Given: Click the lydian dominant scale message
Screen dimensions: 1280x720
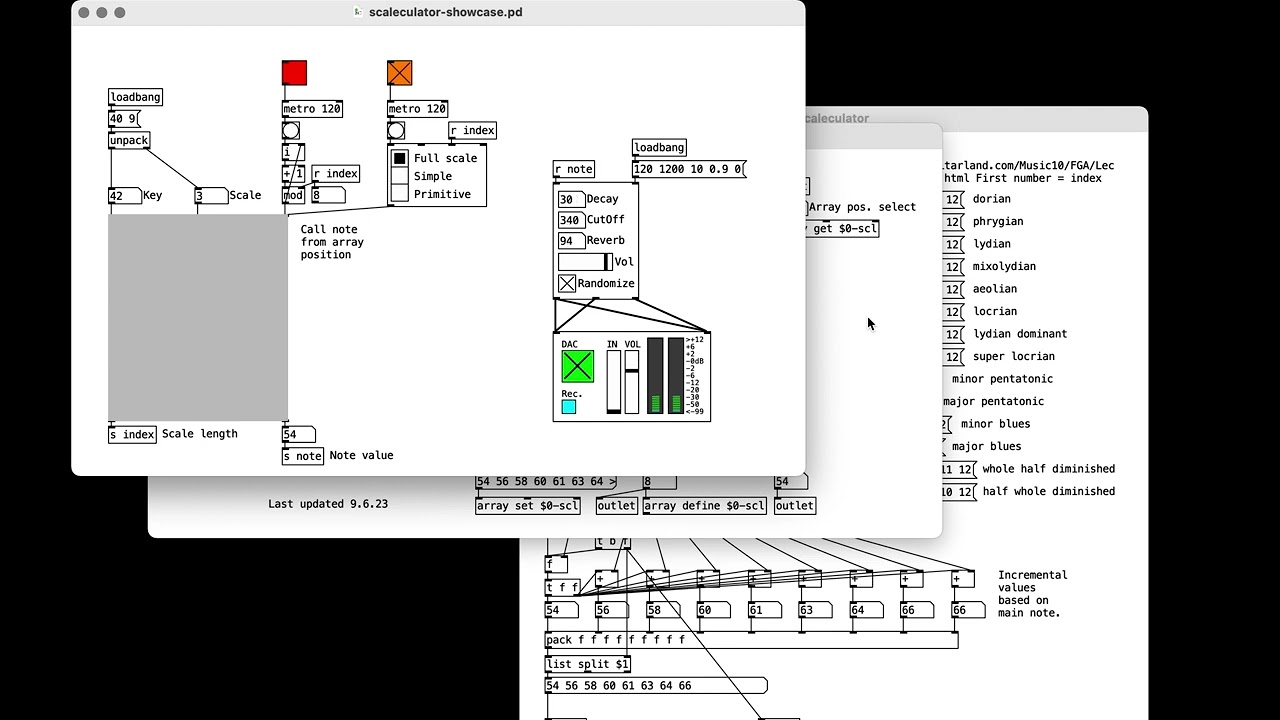Looking at the screenshot, I should pyautogui.click(x=954, y=334).
